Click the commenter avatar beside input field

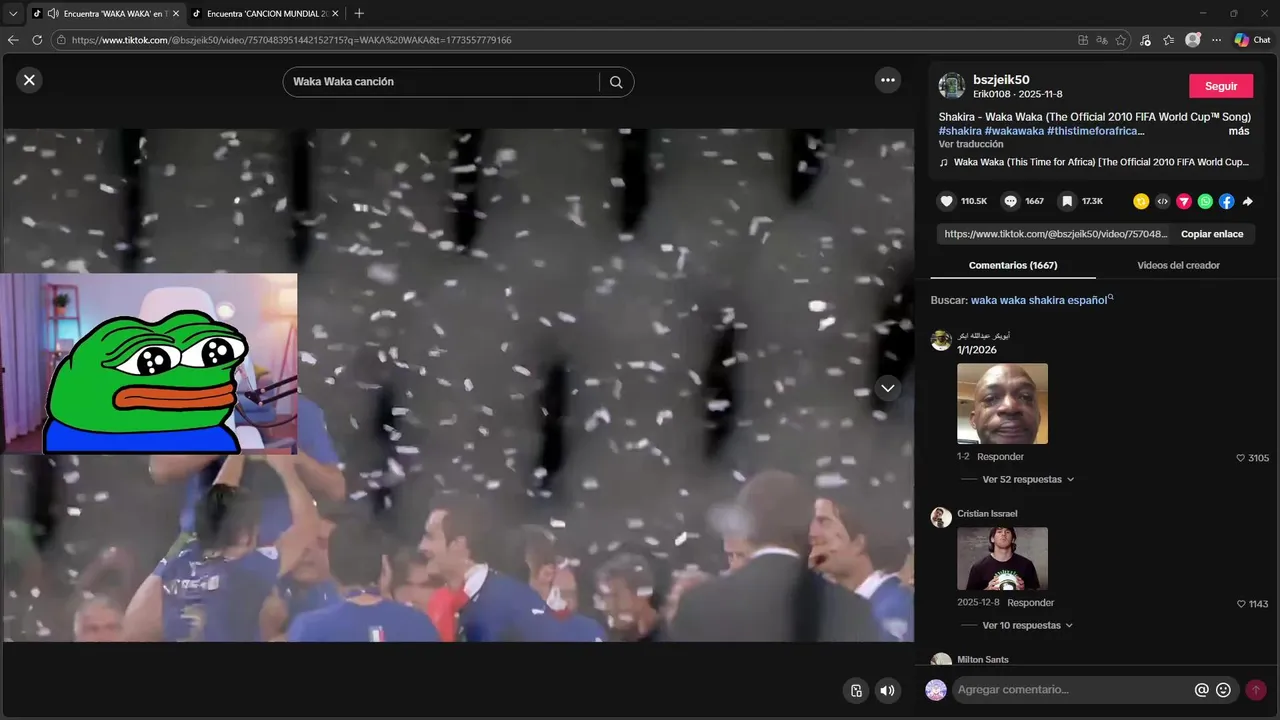(x=936, y=690)
